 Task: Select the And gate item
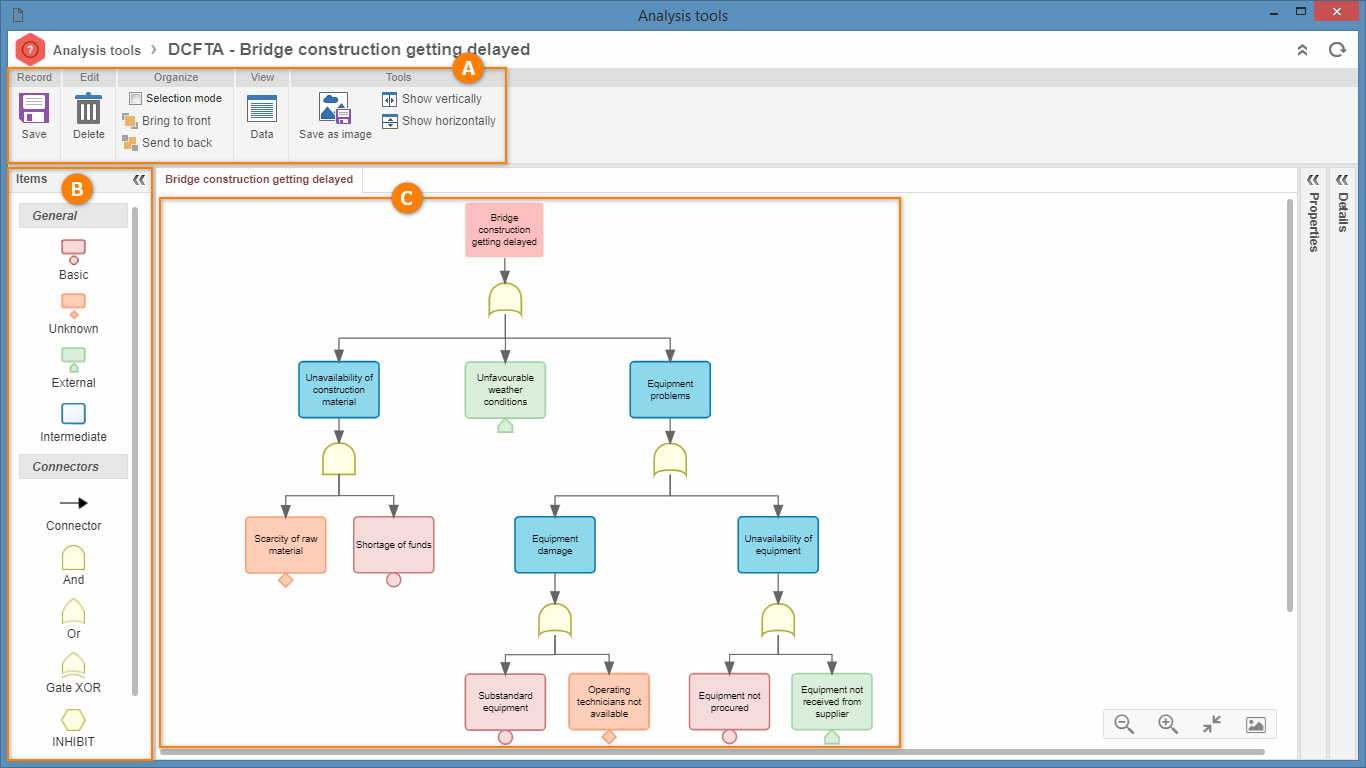[74, 565]
